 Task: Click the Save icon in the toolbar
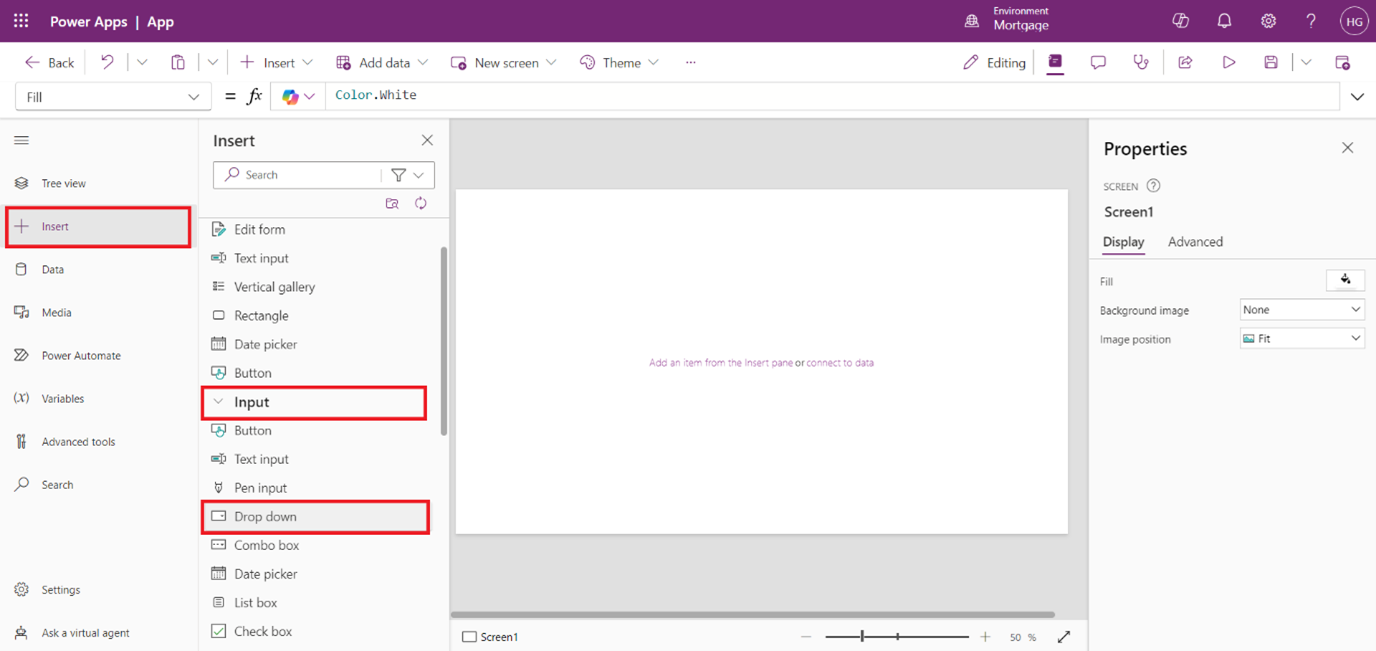point(1271,62)
